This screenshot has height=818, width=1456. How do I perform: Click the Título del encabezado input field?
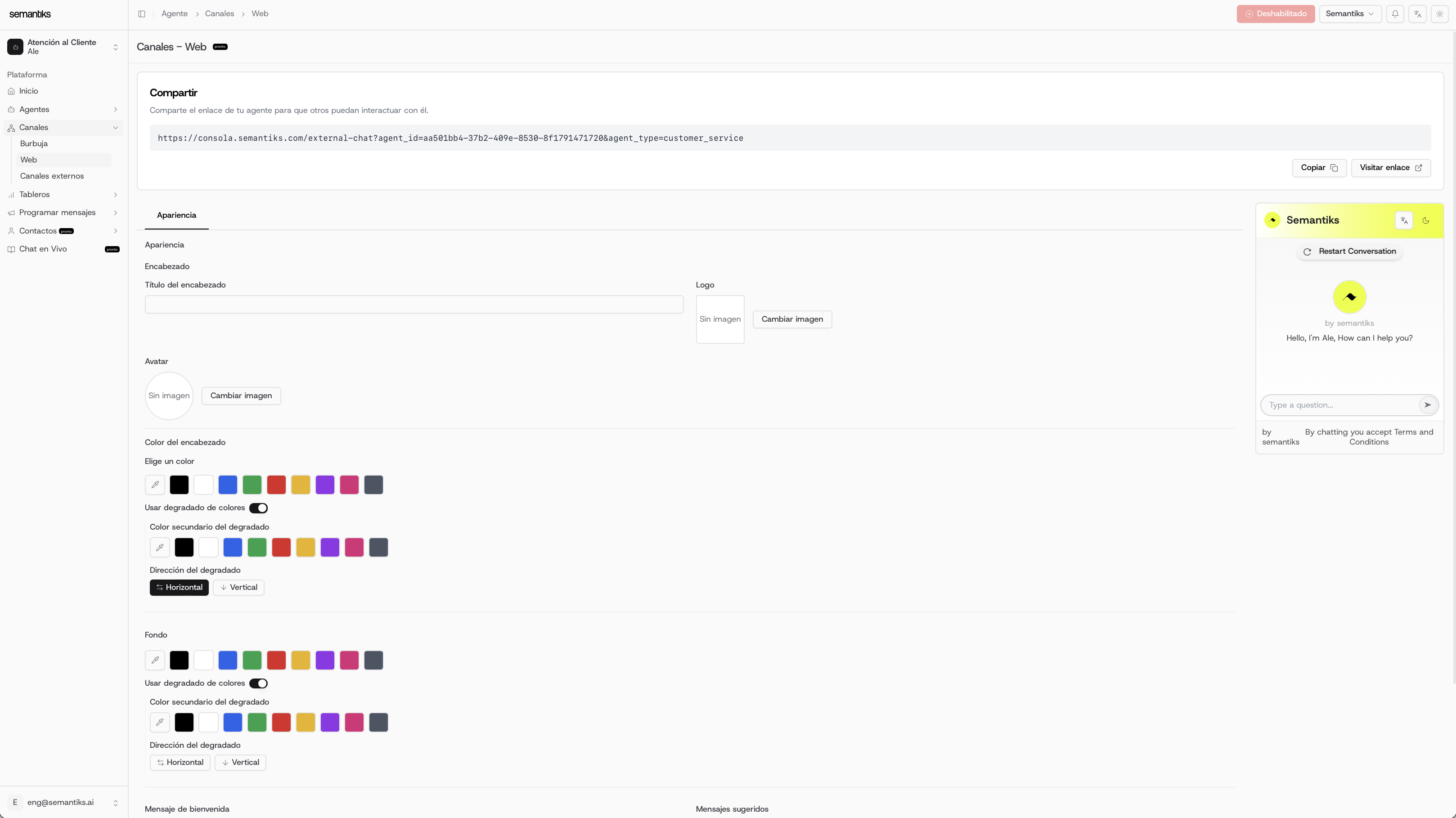tap(413, 304)
